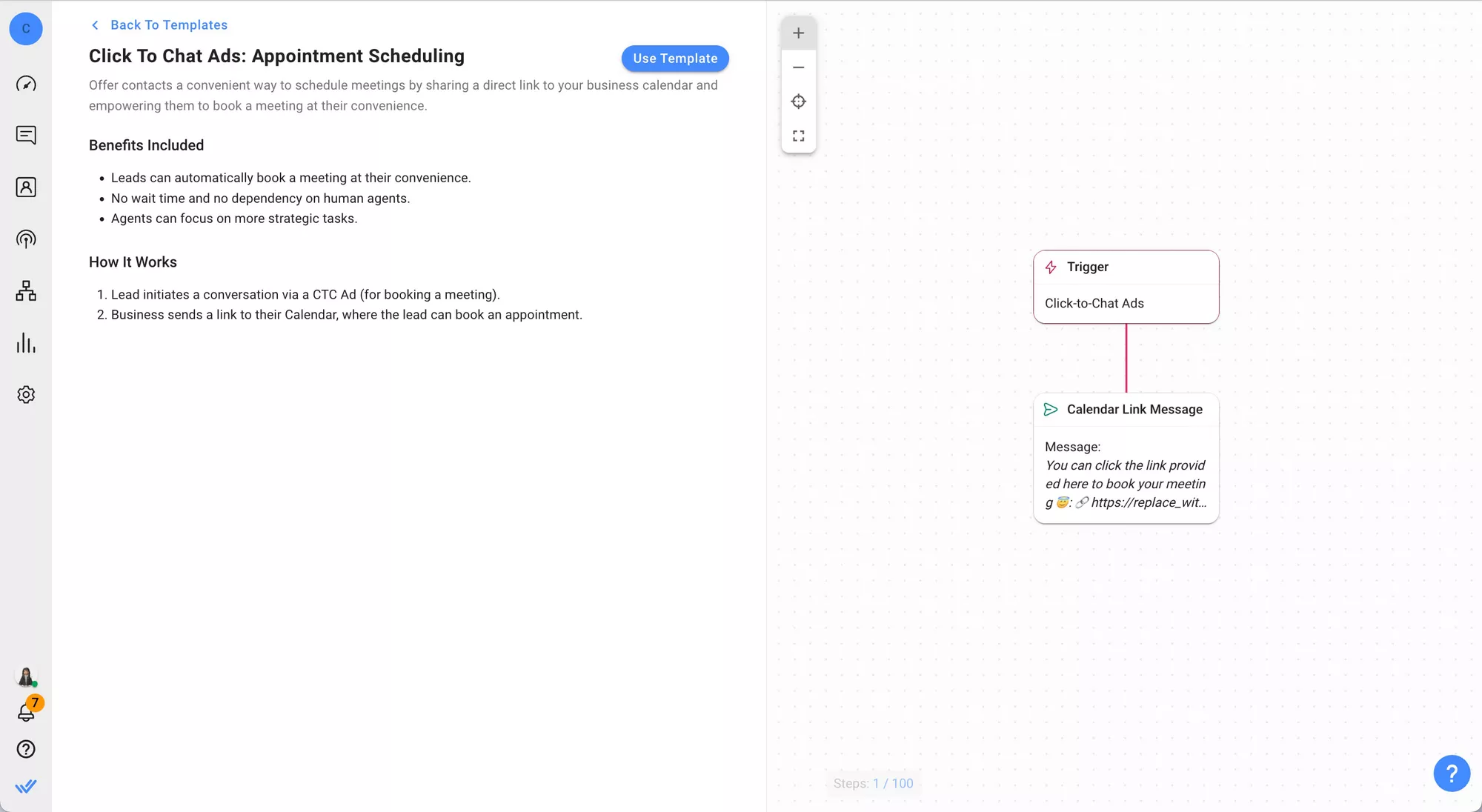Open the contacts panel icon
Screen dimensions: 1482x812
click(x=26, y=187)
